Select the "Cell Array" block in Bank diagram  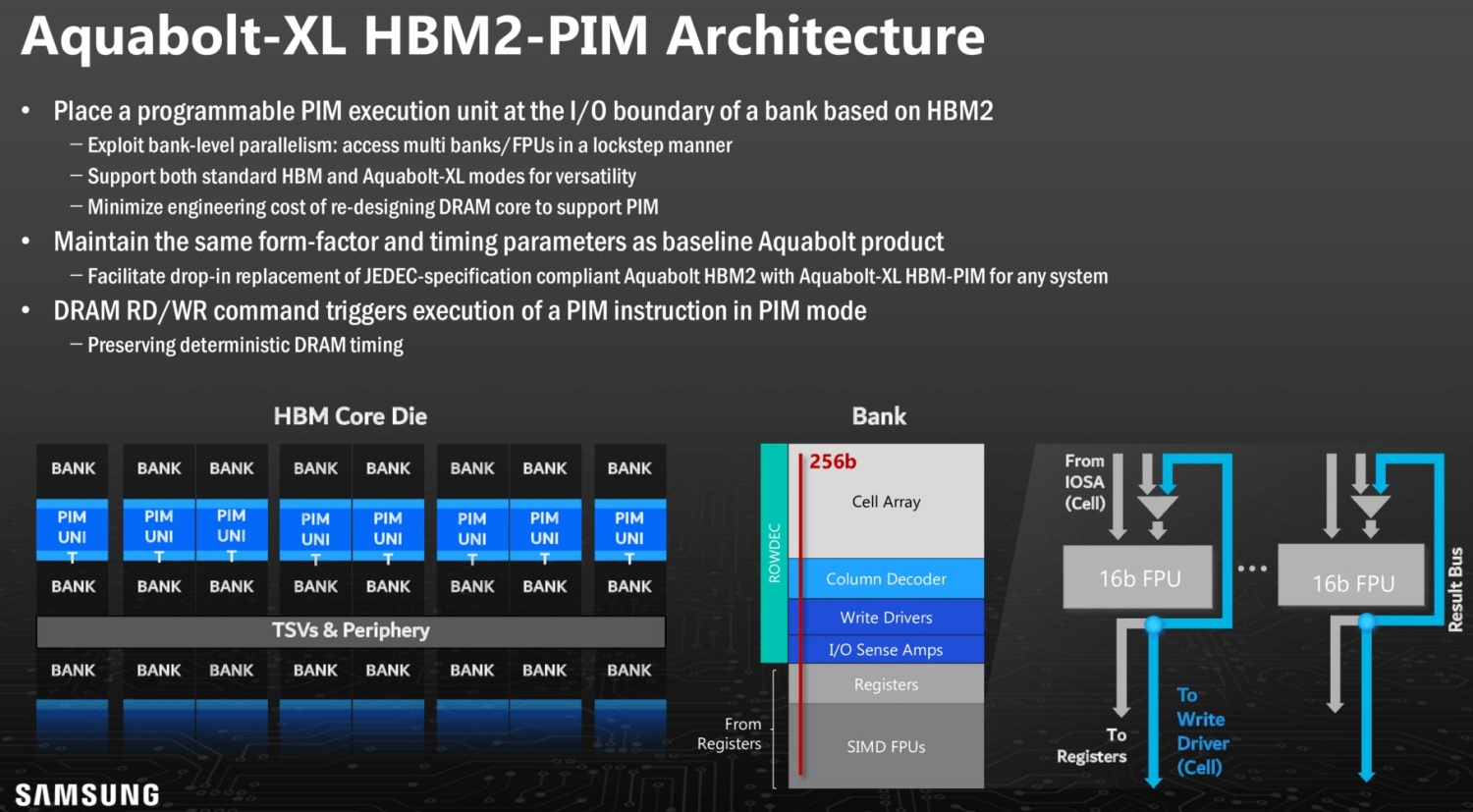886,502
